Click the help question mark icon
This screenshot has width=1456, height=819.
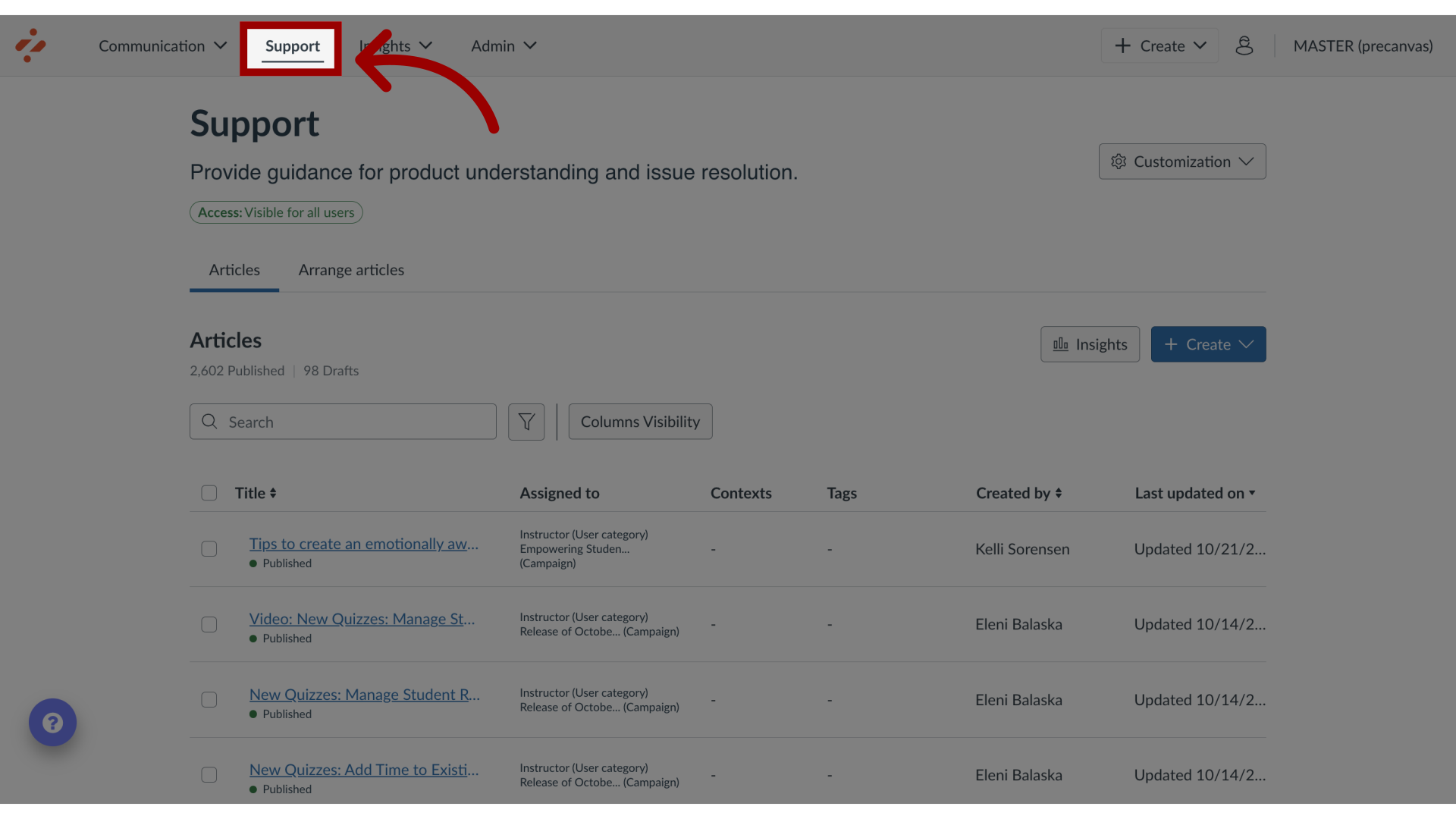pyautogui.click(x=53, y=723)
